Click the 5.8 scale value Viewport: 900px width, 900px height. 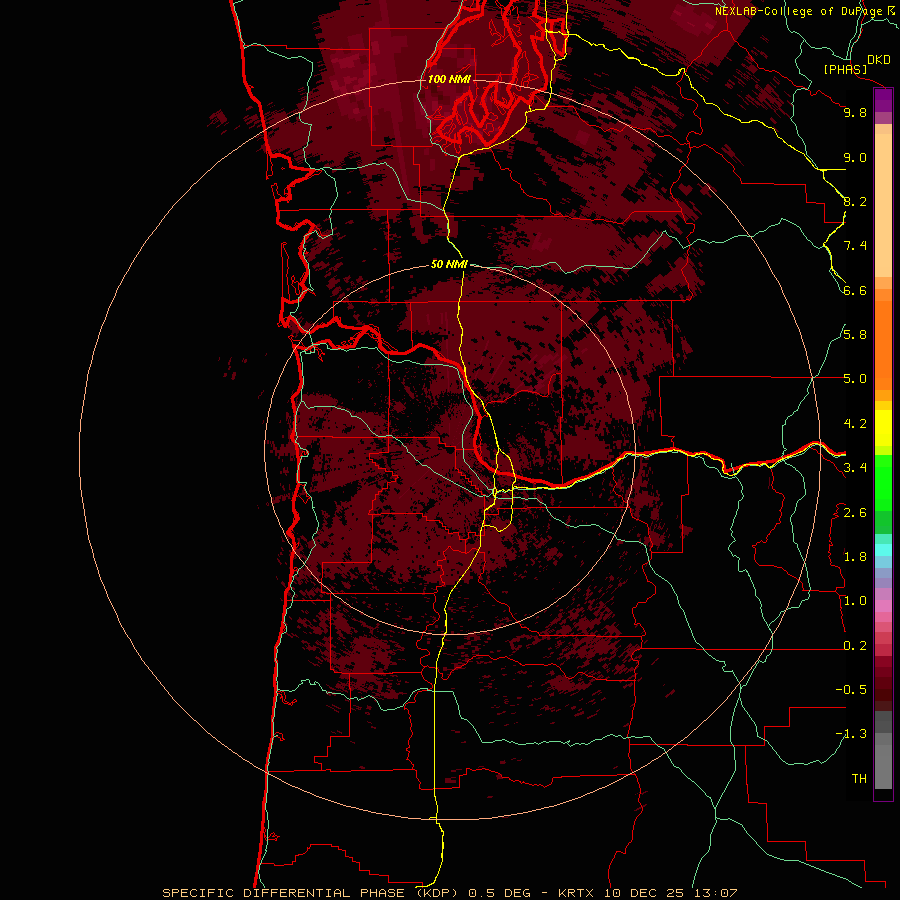[855, 335]
